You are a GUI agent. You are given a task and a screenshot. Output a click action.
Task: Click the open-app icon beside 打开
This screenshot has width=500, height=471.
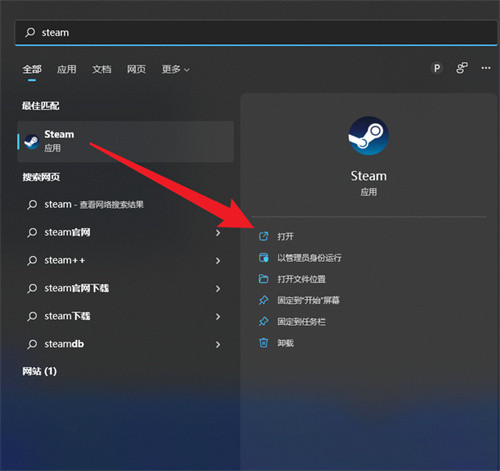pyautogui.click(x=263, y=236)
